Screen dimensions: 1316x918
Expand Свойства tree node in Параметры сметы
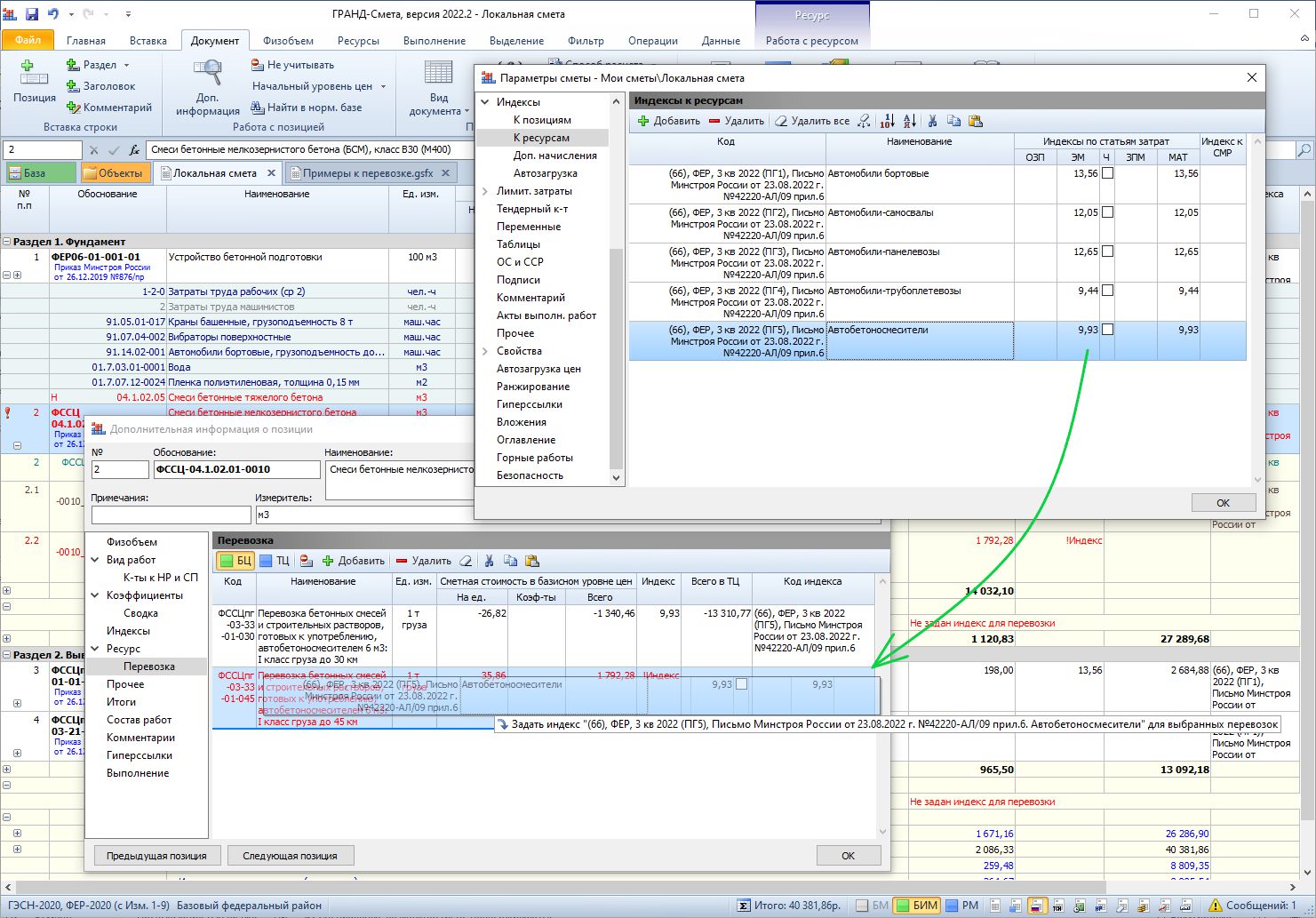pos(485,351)
